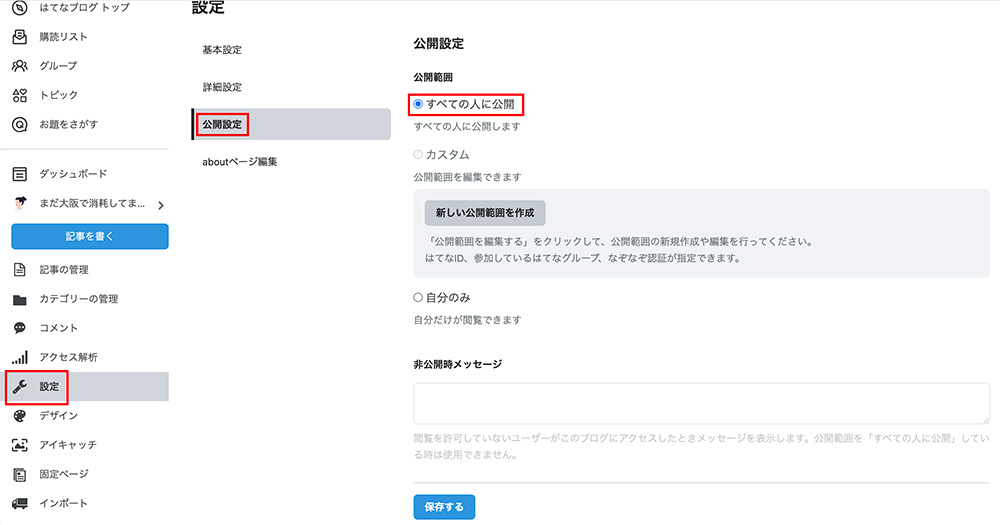The width and height of the screenshot is (1000, 525).
Task: Click the blog avatar thumbnail
Action: pyautogui.click(x=20, y=203)
